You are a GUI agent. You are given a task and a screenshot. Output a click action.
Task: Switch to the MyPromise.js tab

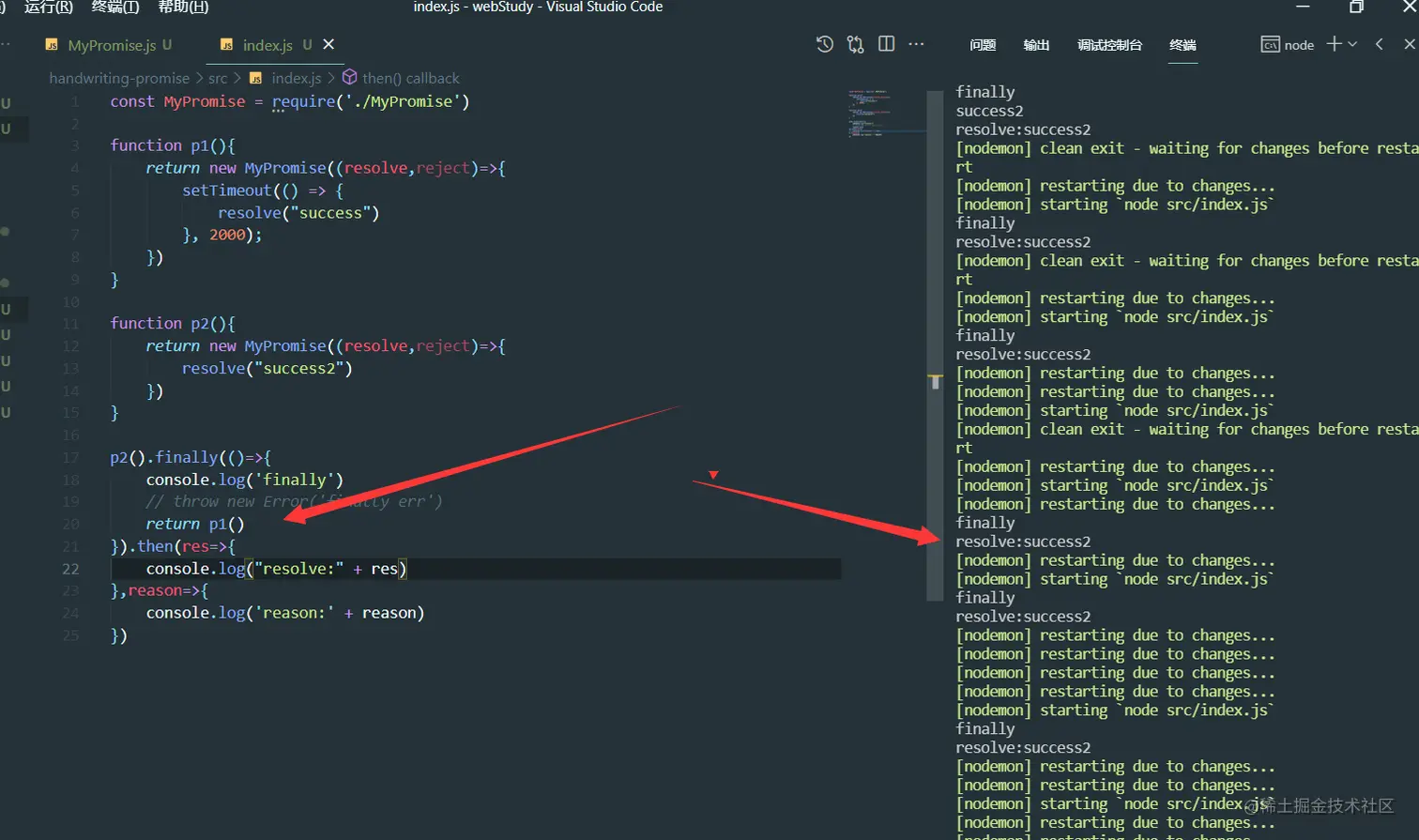coord(110,45)
